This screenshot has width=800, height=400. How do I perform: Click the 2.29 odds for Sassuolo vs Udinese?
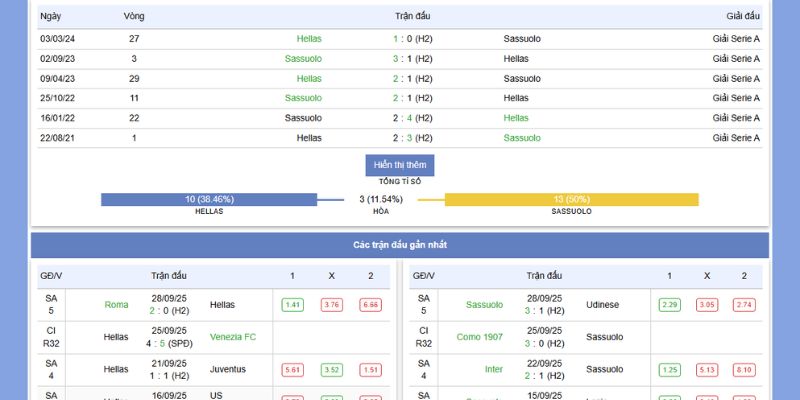(x=670, y=305)
